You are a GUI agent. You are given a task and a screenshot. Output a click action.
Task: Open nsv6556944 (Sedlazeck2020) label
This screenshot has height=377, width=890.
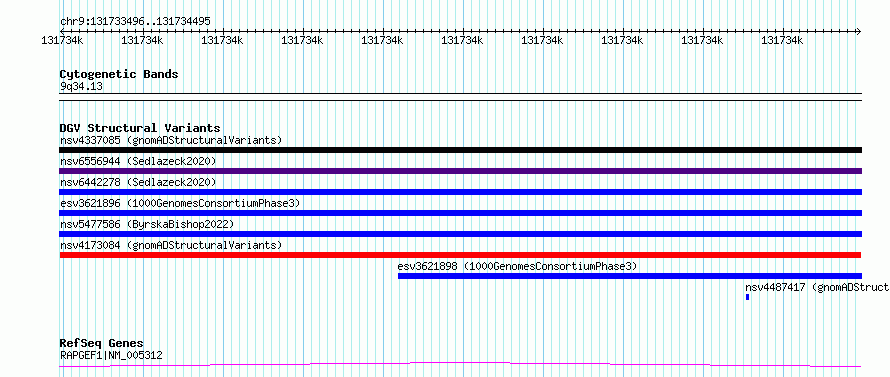(138, 161)
